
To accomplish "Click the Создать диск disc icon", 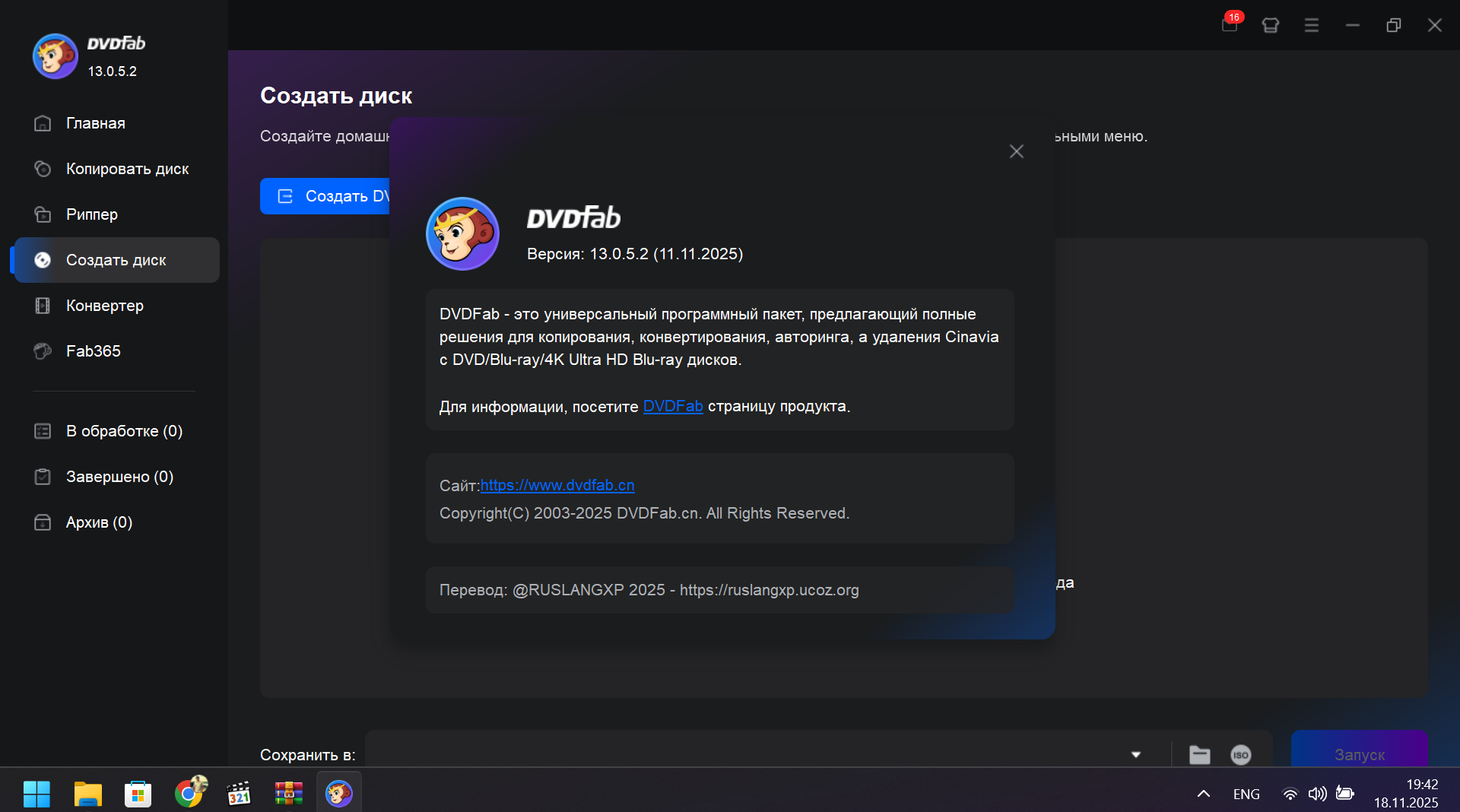I will click(x=43, y=260).
